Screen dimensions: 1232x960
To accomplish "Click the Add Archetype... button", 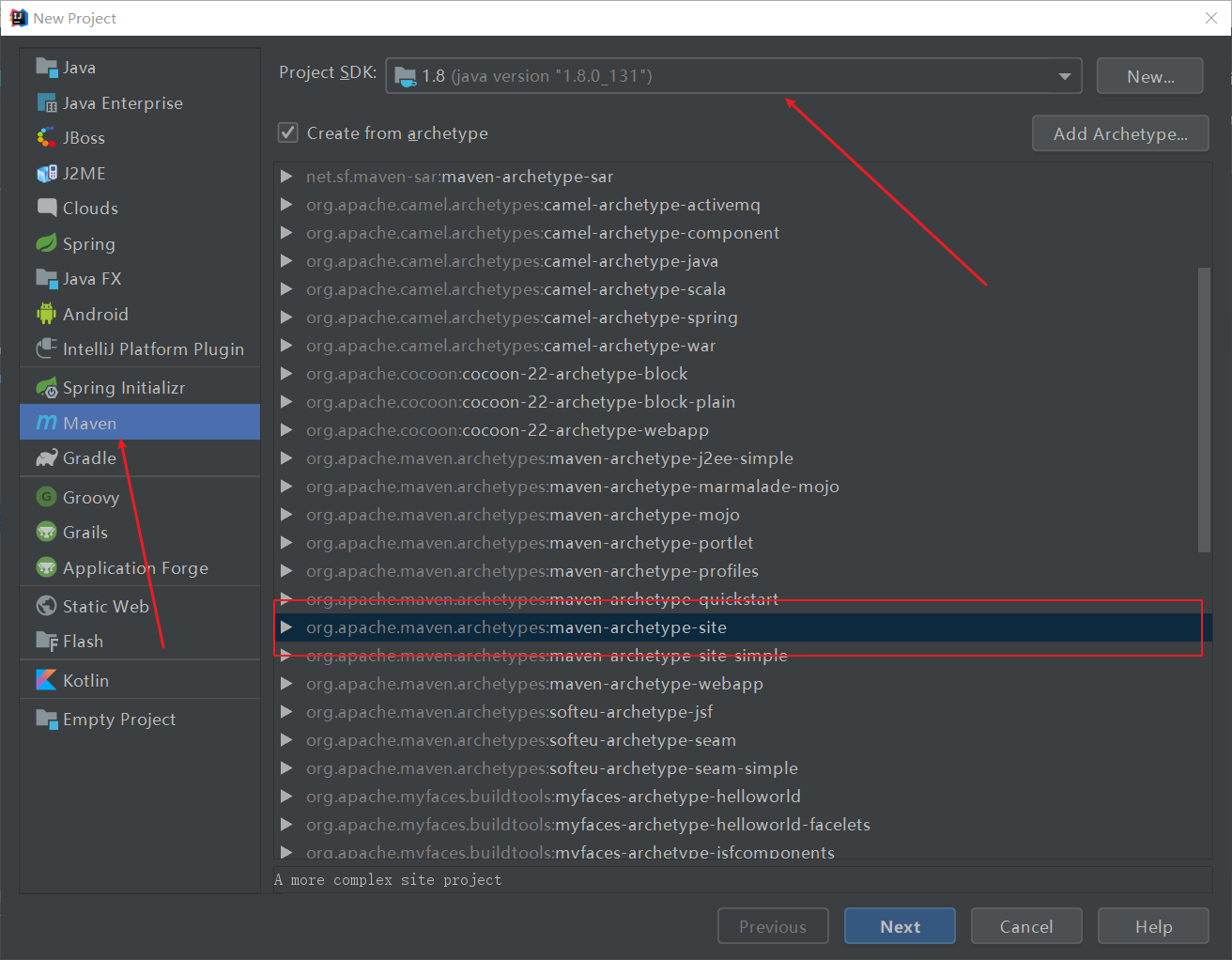I will tap(1120, 133).
